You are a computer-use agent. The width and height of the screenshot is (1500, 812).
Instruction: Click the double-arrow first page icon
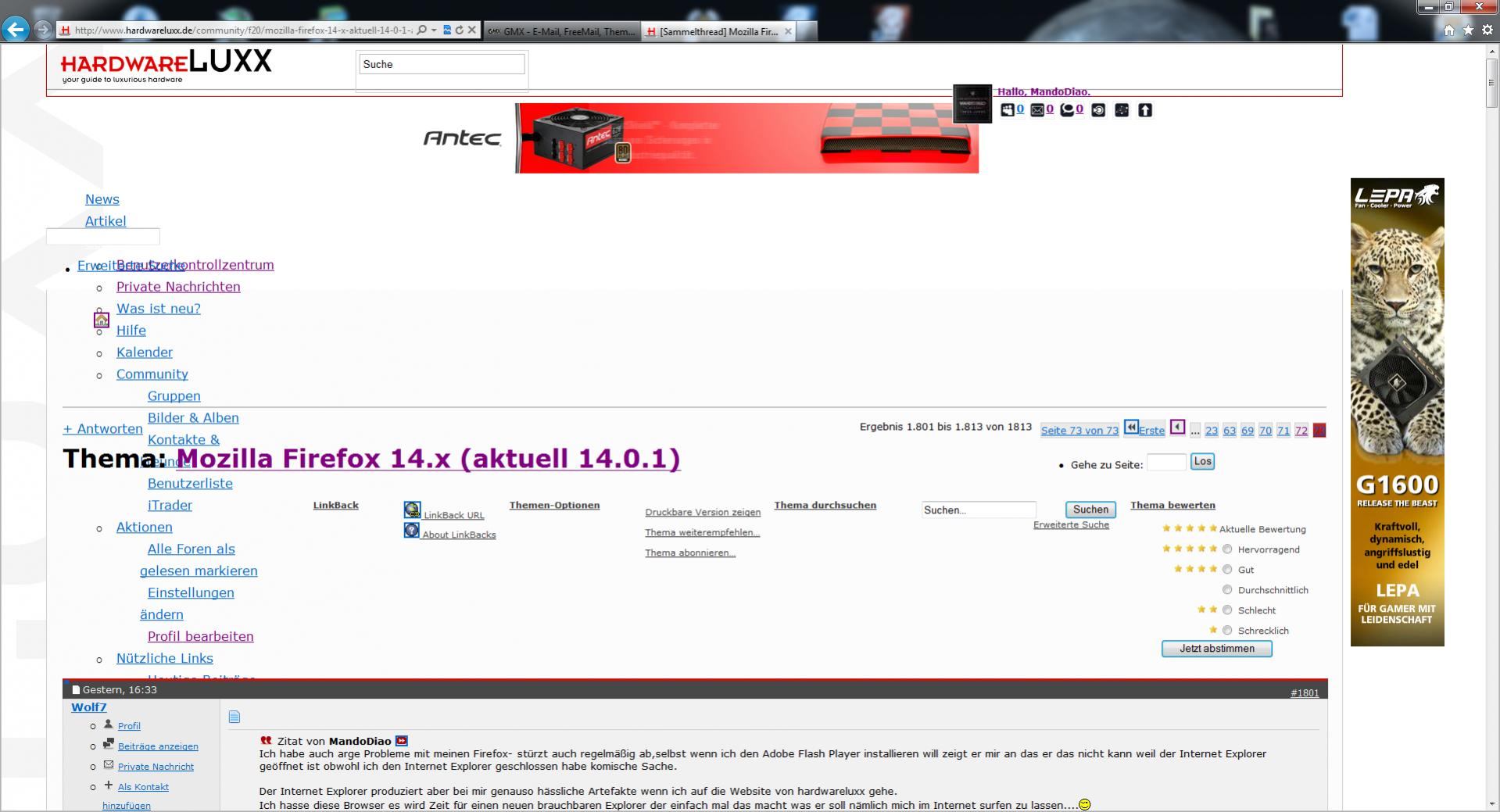point(1131,427)
